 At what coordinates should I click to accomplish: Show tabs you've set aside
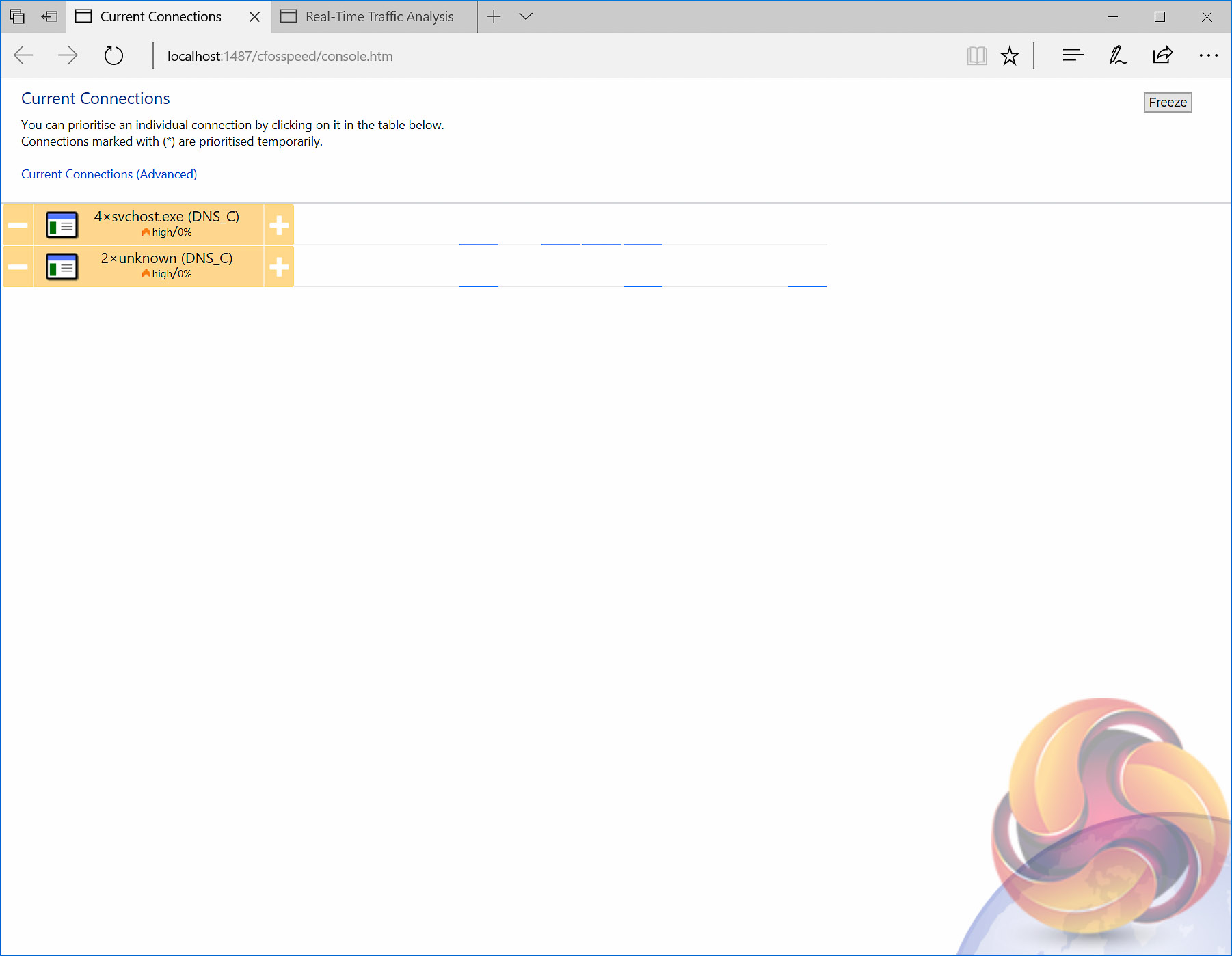coord(17,16)
